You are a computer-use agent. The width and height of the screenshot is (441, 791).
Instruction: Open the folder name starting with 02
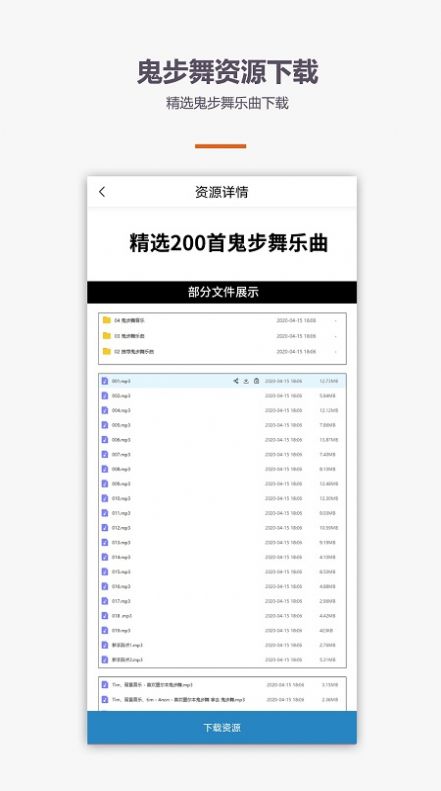(x=134, y=352)
